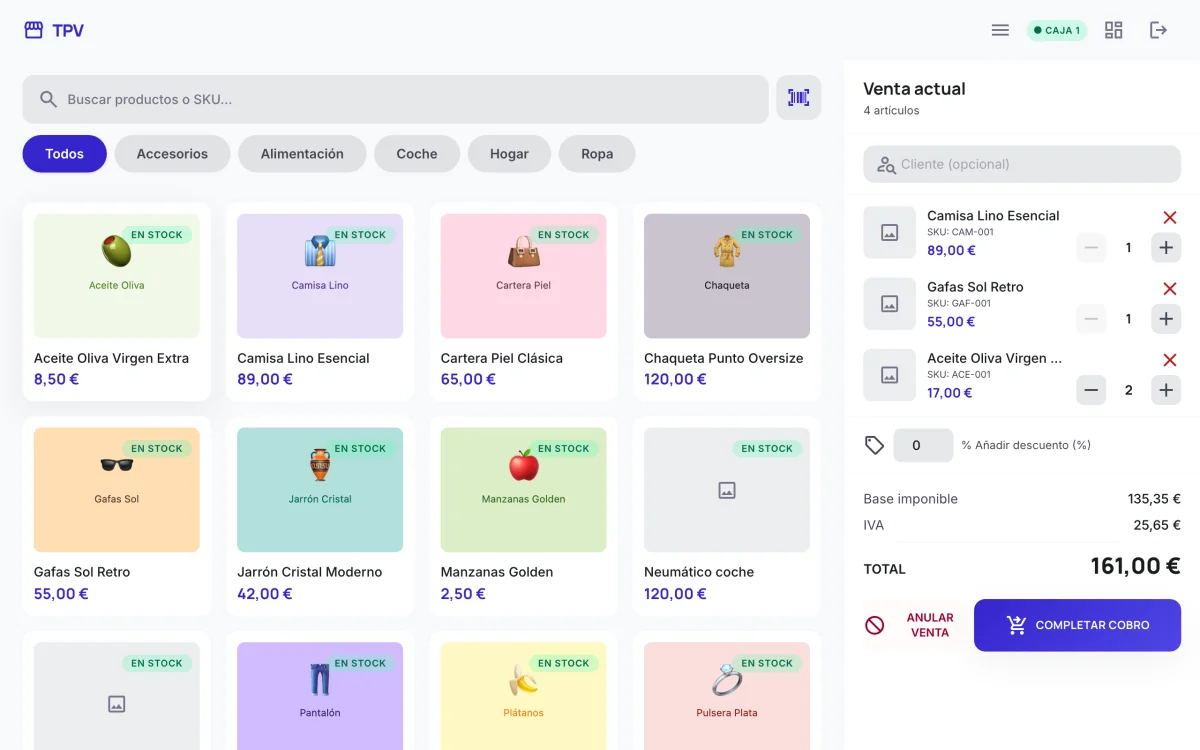Add Cartera Piel Clásica product
This screenshot has height=750, width=1200.
tap(524, 302)
